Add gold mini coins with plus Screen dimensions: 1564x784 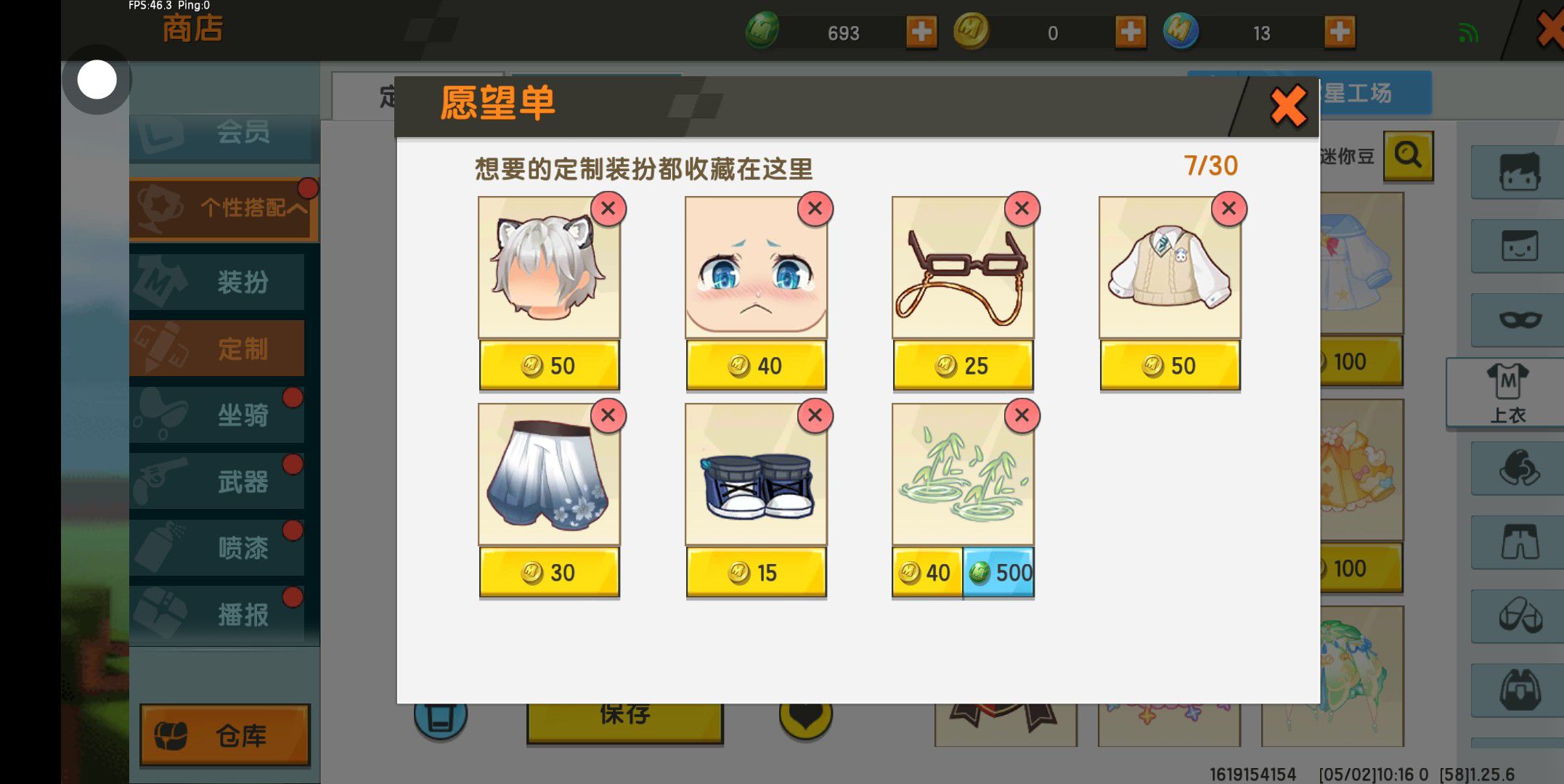coord(1131,32)
